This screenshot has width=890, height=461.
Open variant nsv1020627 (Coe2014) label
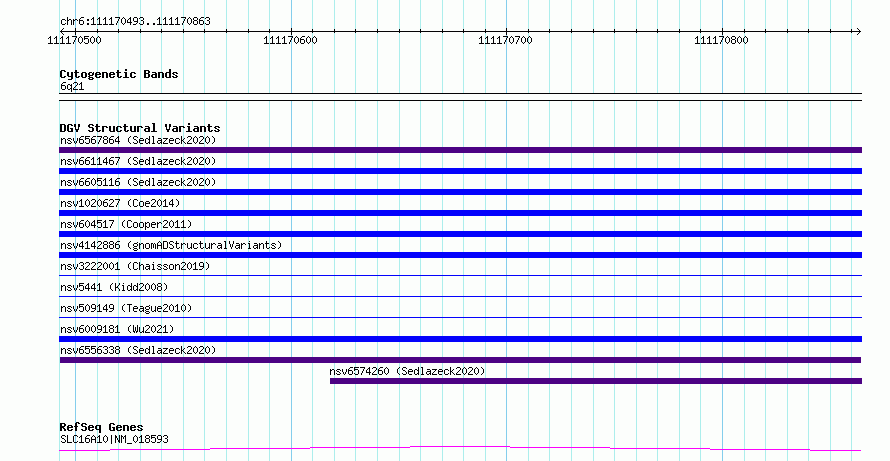tap(120, 203)
